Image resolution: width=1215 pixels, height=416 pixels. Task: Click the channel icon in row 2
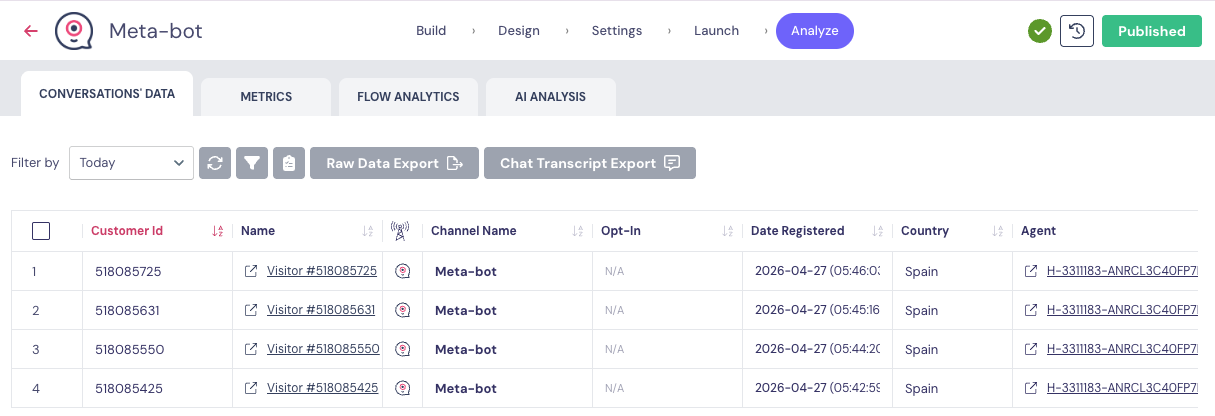[403, 310]
